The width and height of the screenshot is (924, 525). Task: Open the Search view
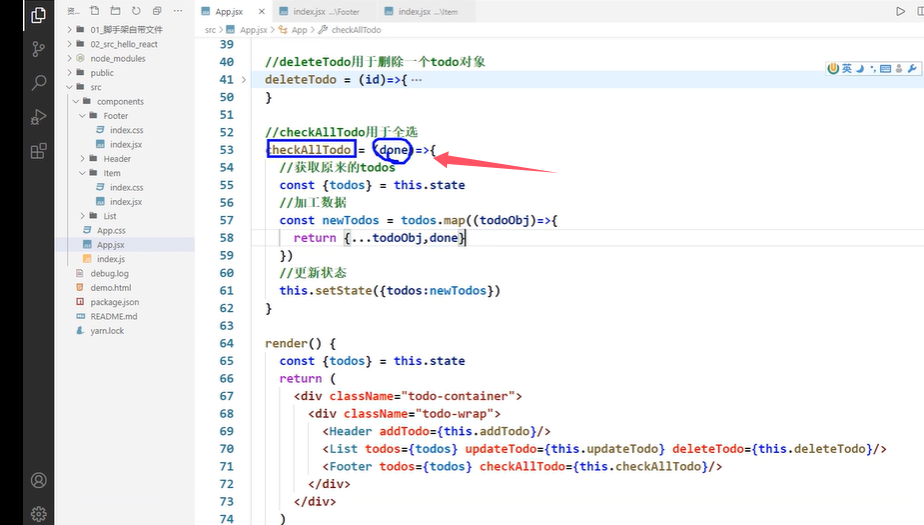[38, 82]
